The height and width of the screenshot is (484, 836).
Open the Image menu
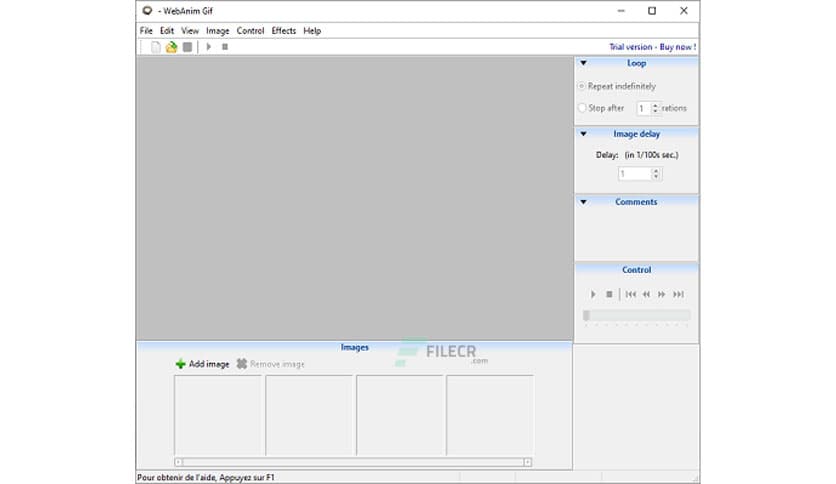click(x=218, y=31)
